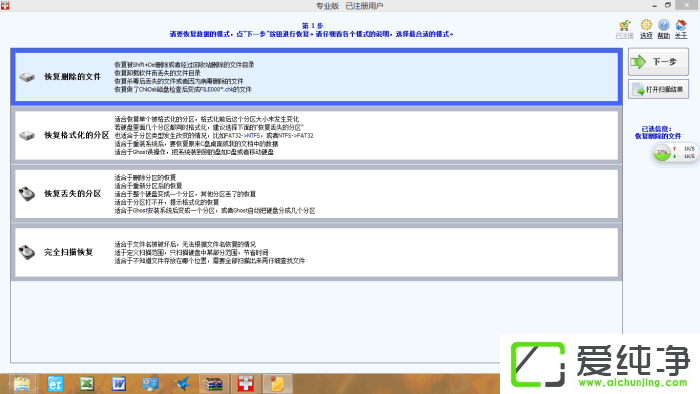Select the 恢复格式化的分区 mode
This screenshot has width=700, height=394.
coord(317,135)
